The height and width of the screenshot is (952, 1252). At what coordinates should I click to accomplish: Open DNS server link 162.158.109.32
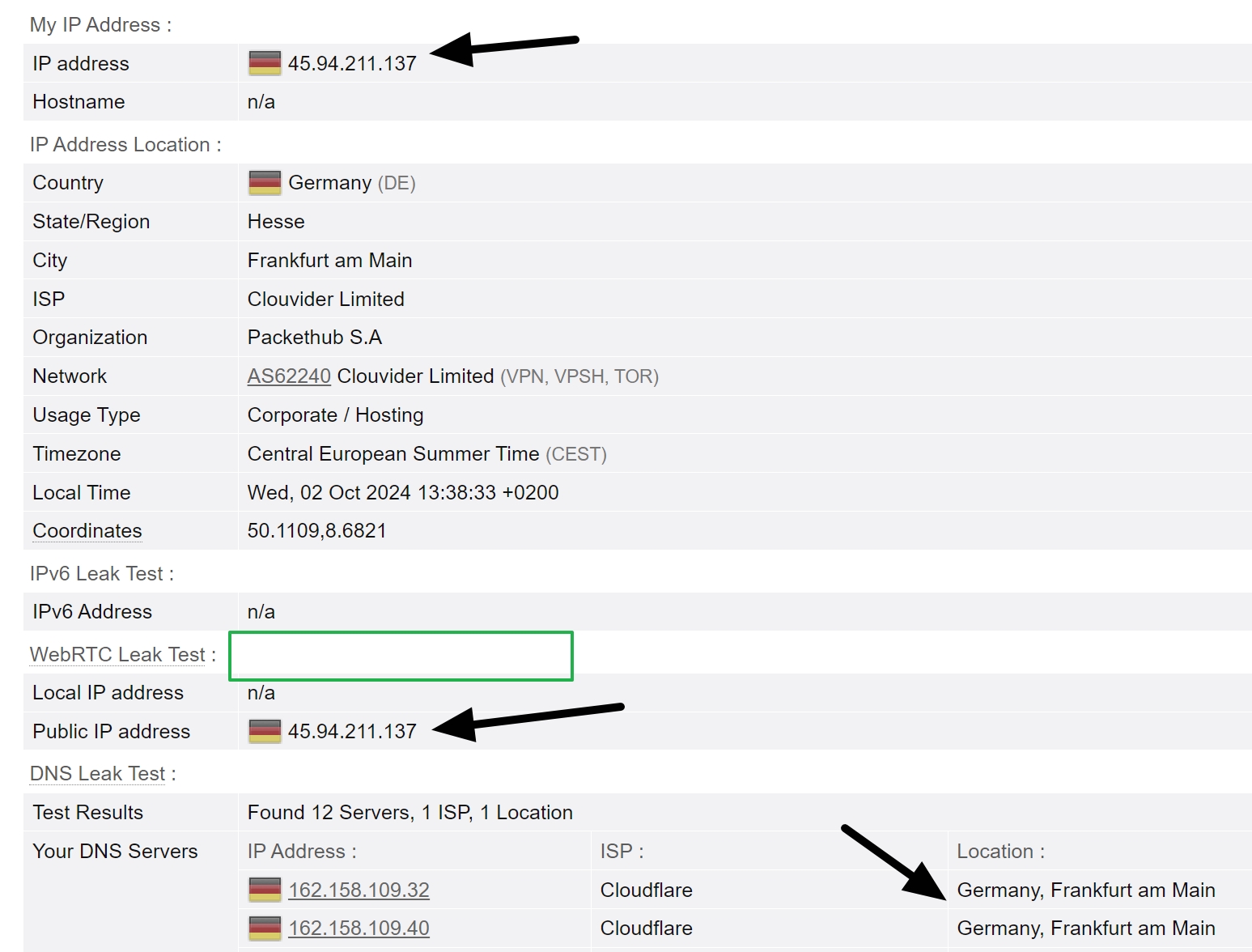[359, 890]
